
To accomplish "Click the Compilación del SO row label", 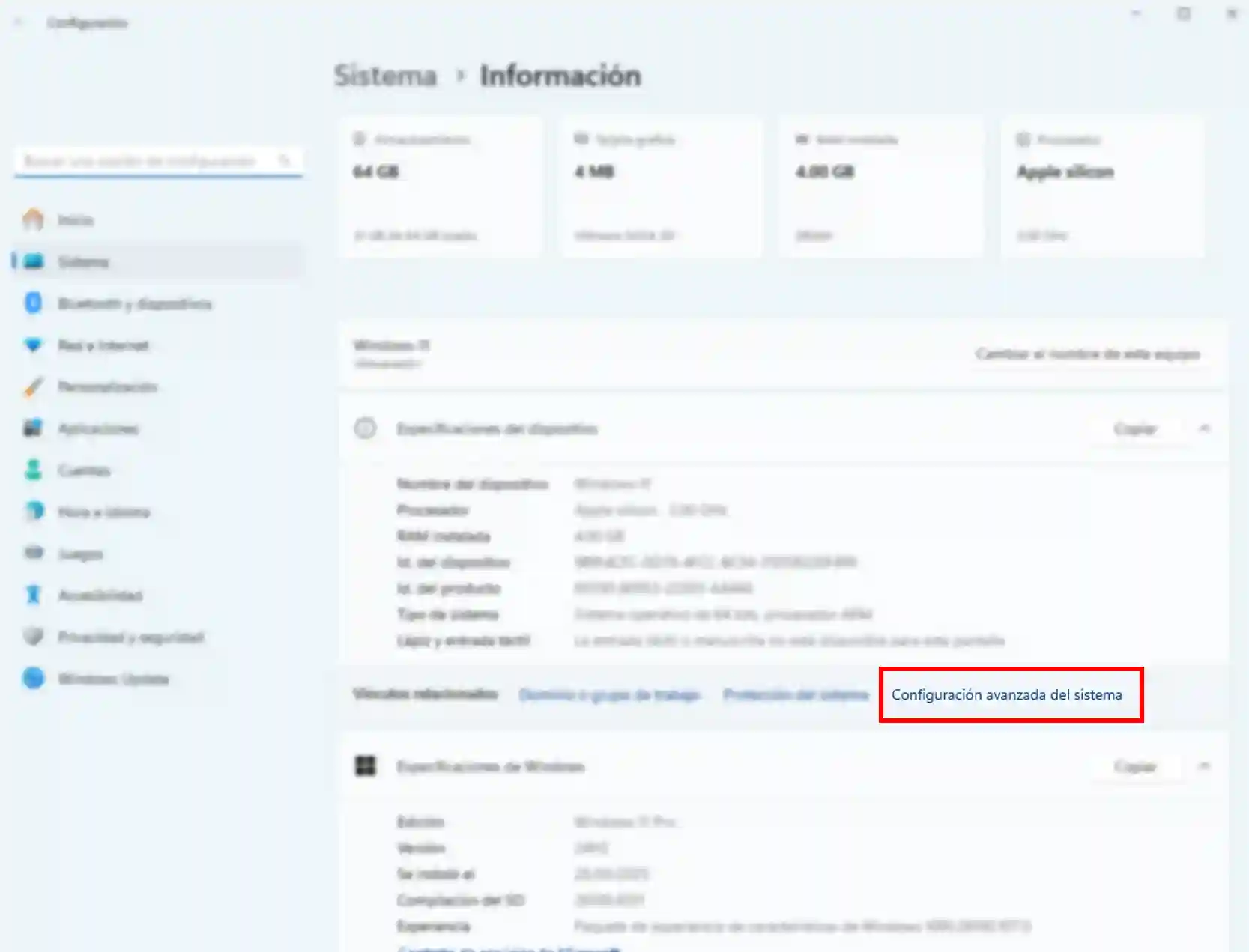I will click(x=461, y=900).
